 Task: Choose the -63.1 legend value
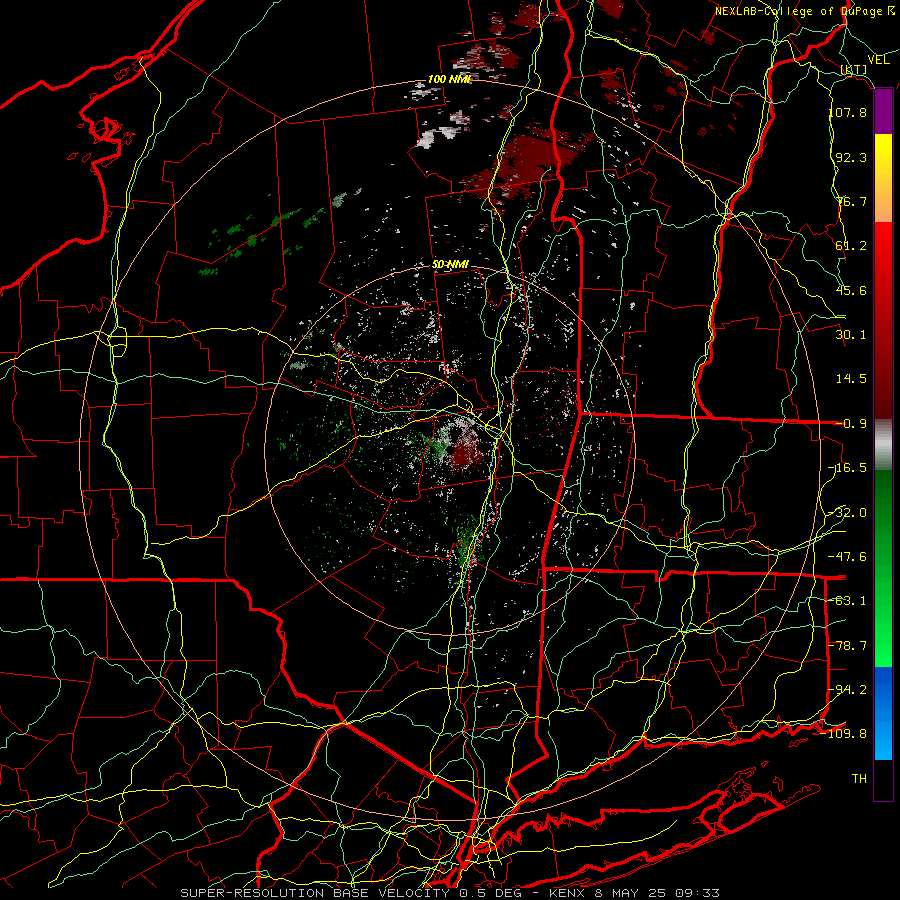(847, 601)
